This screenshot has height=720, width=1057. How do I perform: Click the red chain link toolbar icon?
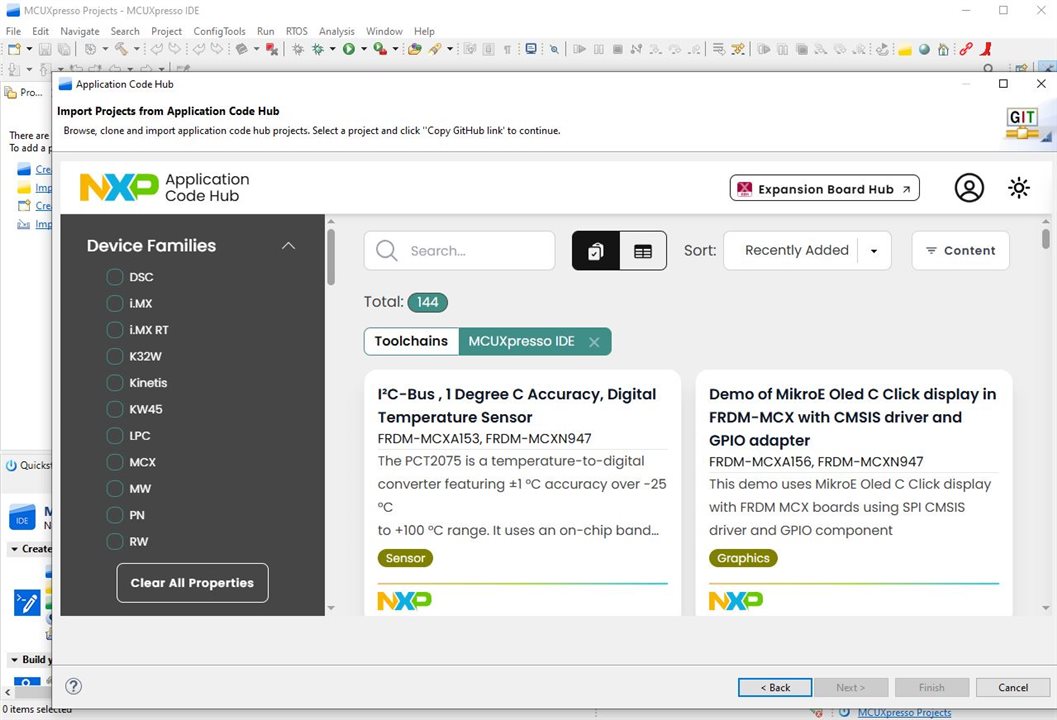point(966,49)
